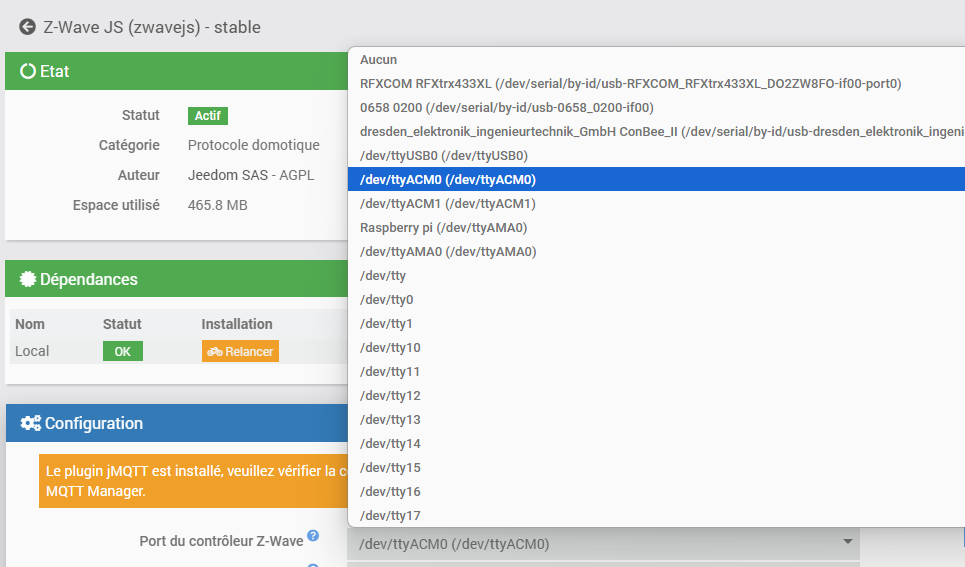Open the Port du contrôleur Z-Wave dropdown
Image resolution: width=965 pixels, height=567 pixels.
coord(603,544)
